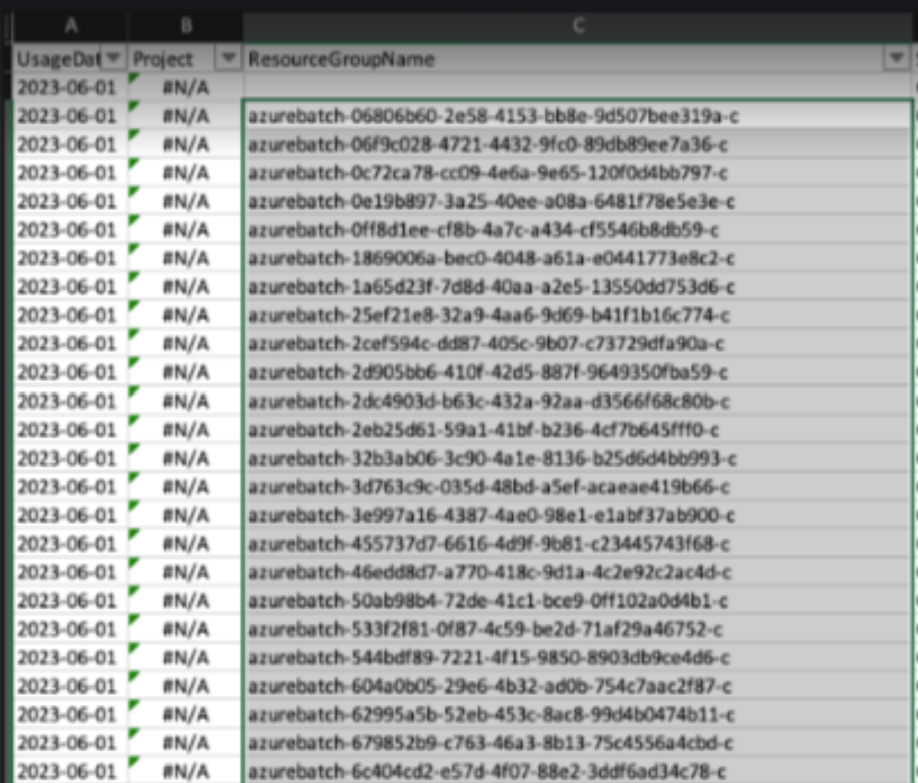Select cell azurebatch-06f9c028-4721-4432
The width and height of the screenshot is (918, 783).
coord(578,145)
